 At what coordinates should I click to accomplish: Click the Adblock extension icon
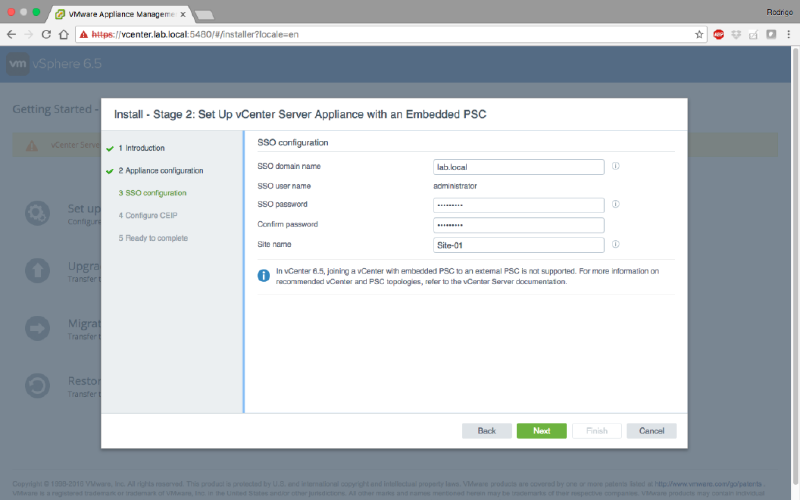[x=718, y=34]
